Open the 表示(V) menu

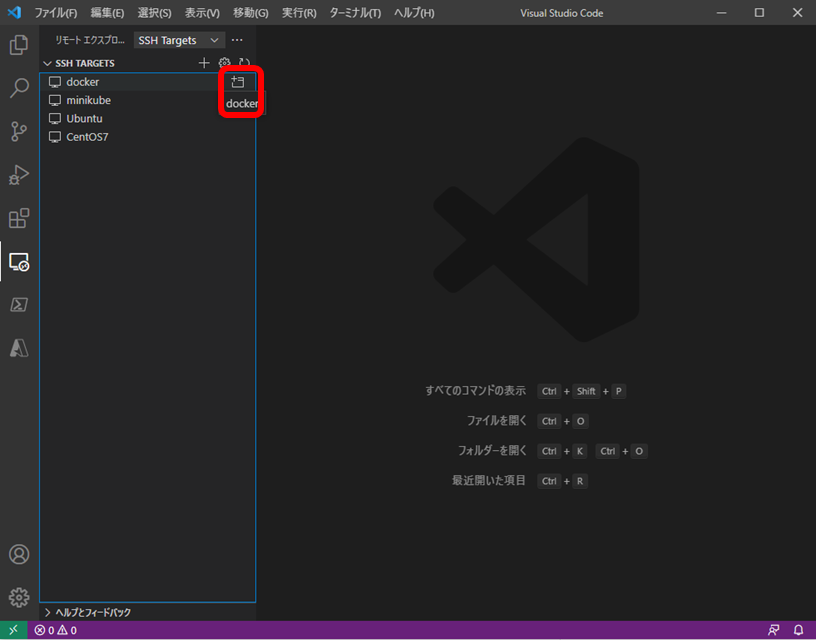tap(202, 13)
